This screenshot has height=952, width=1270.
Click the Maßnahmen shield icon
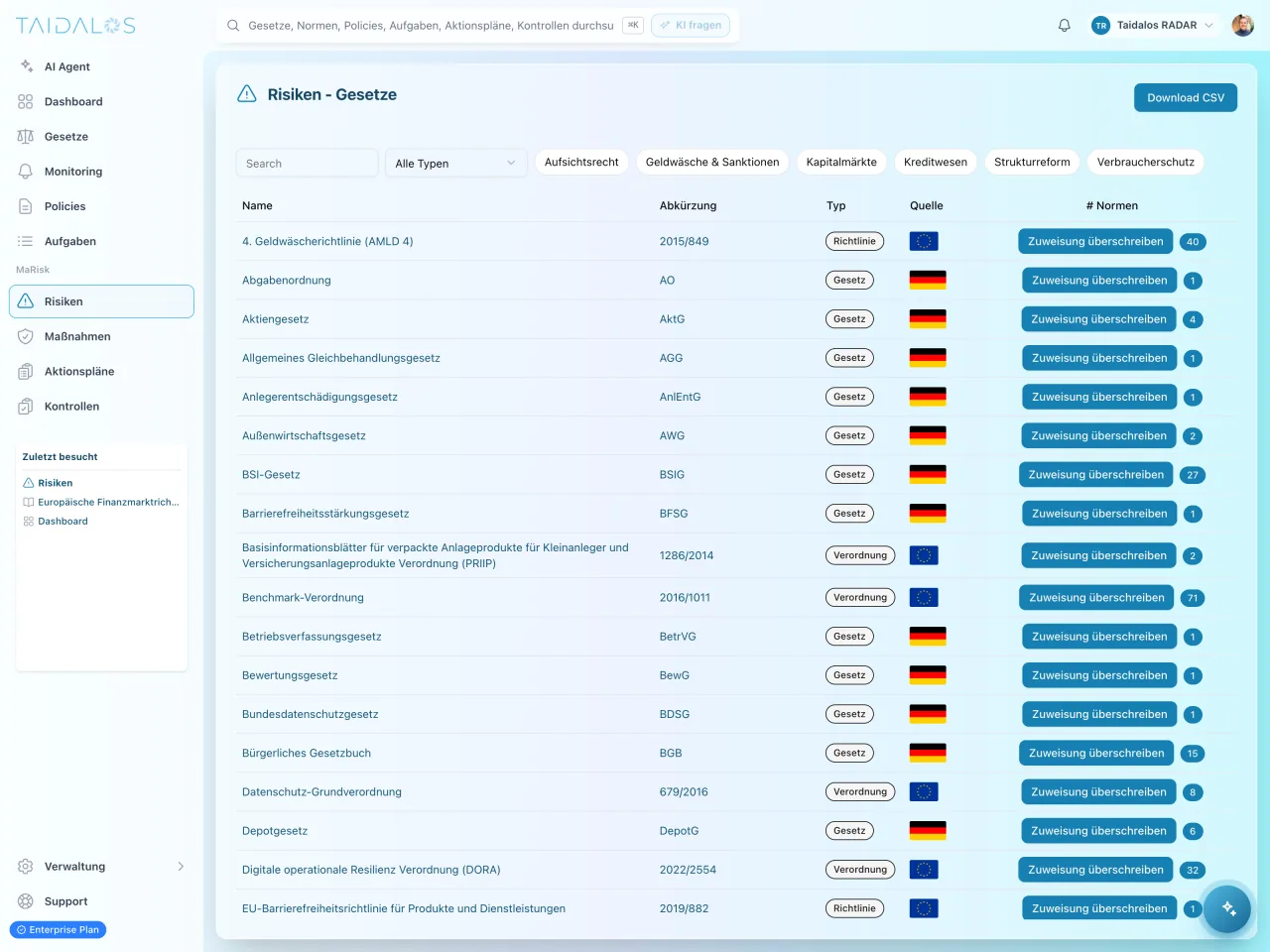coord(26,336)
